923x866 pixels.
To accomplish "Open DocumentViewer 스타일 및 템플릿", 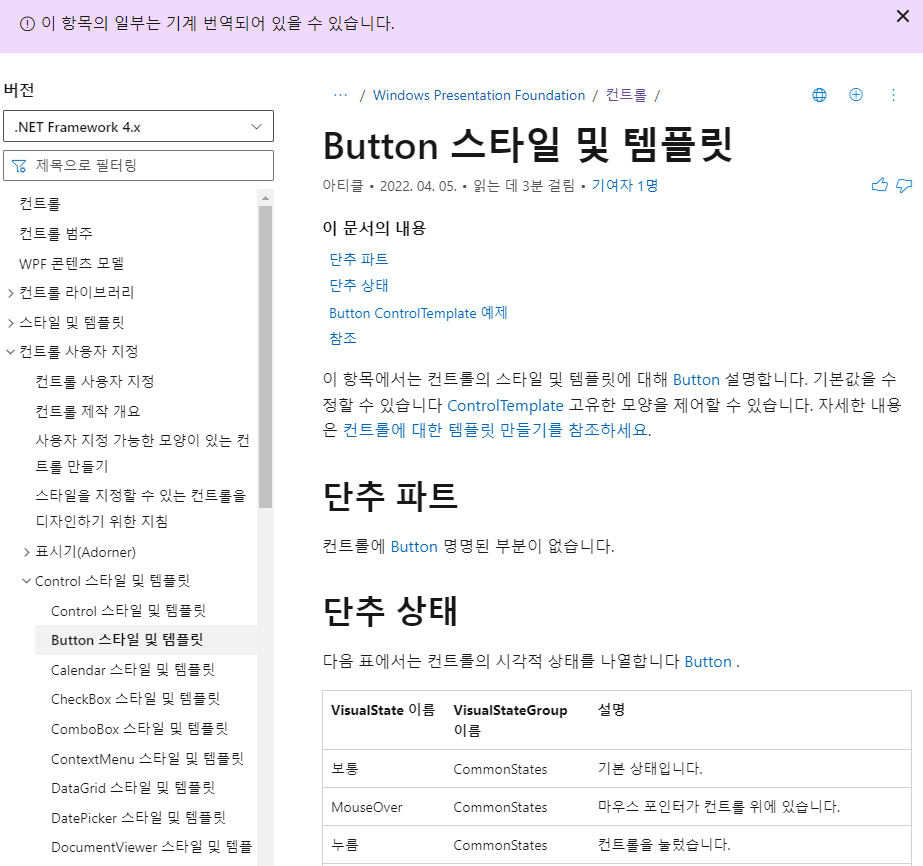I will point(151,847).
